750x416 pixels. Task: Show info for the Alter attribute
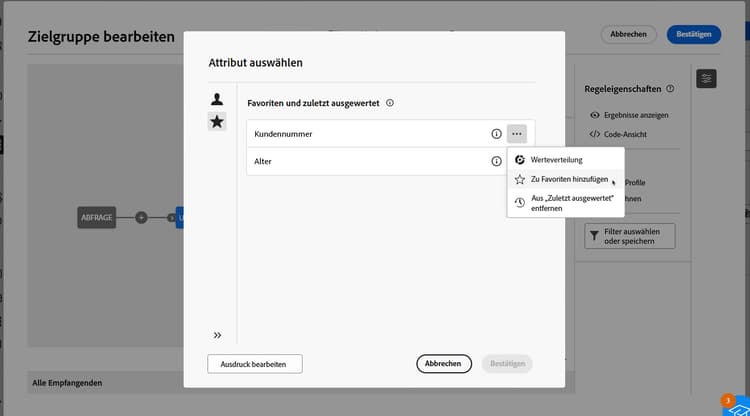tap(496, 161)
